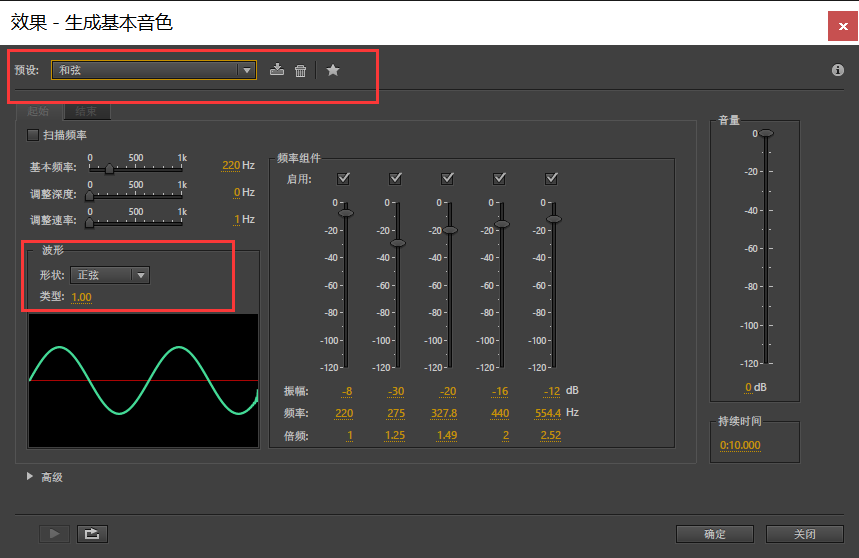Click the 调整深度 value 0 Hz
Viewport: 859px width, 558px height.
coord(237,192)
